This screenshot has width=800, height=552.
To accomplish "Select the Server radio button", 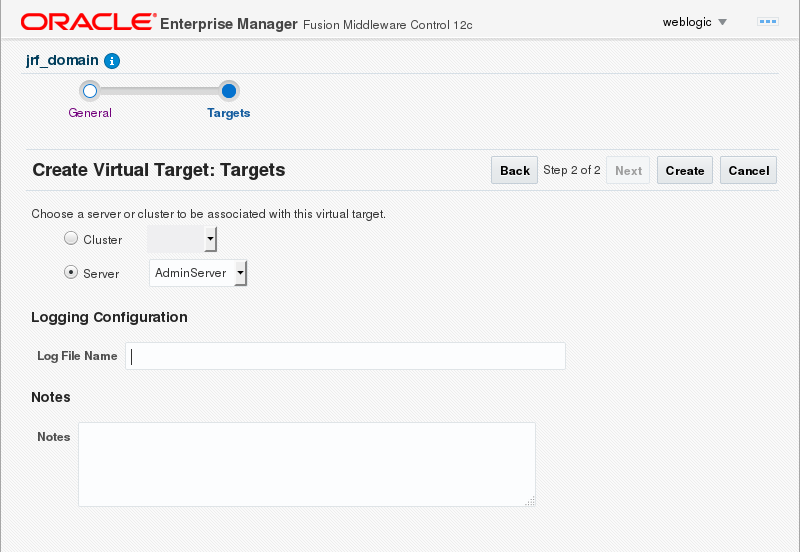I will (x=71, y=272).
